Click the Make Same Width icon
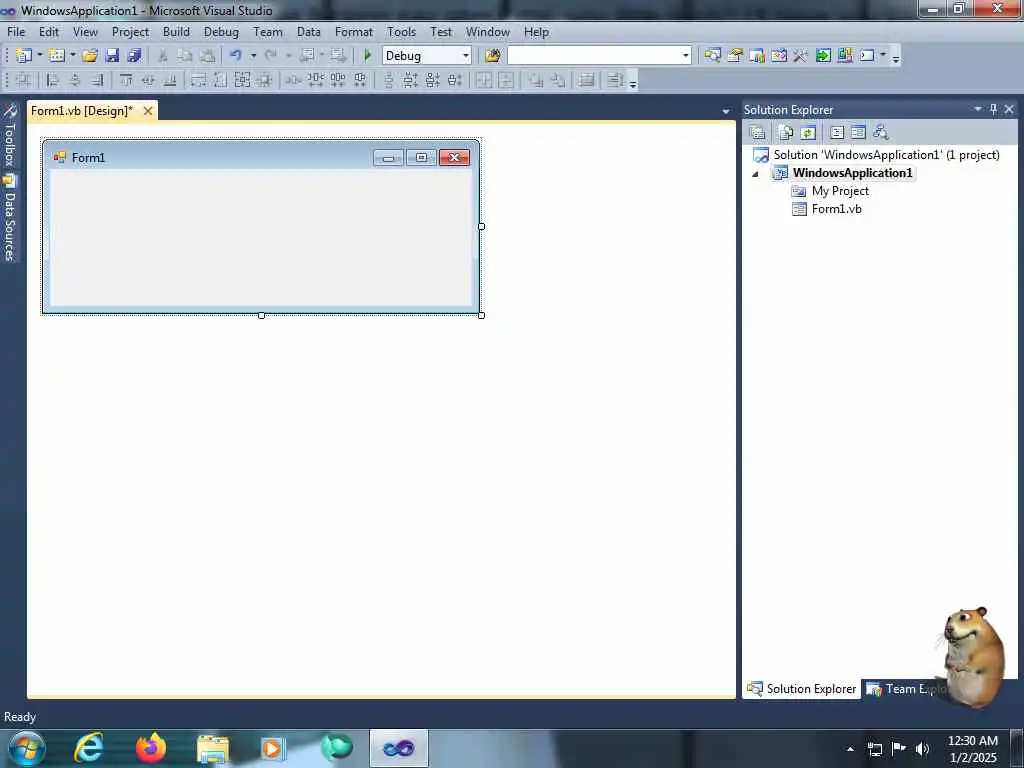1024x768 pixels. click(199, 80)
